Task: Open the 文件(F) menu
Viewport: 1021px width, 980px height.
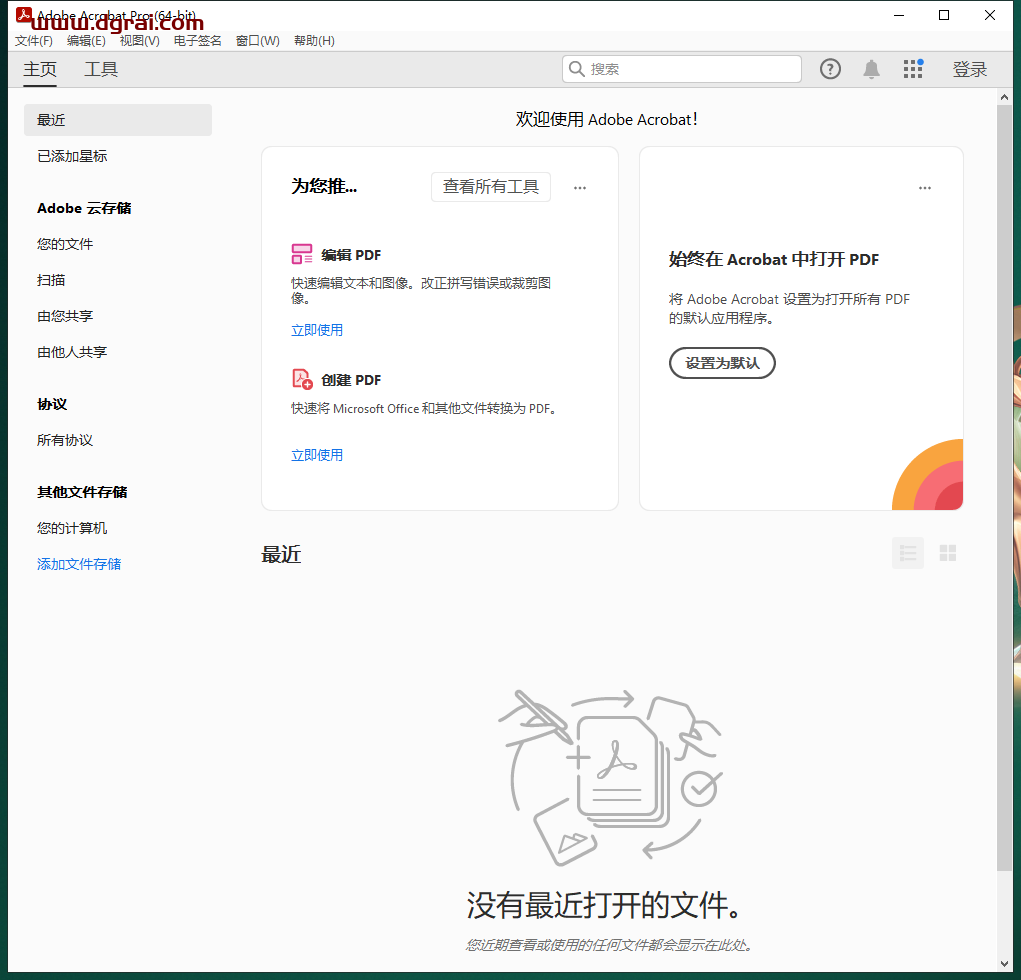Action: tap(34, 40)
